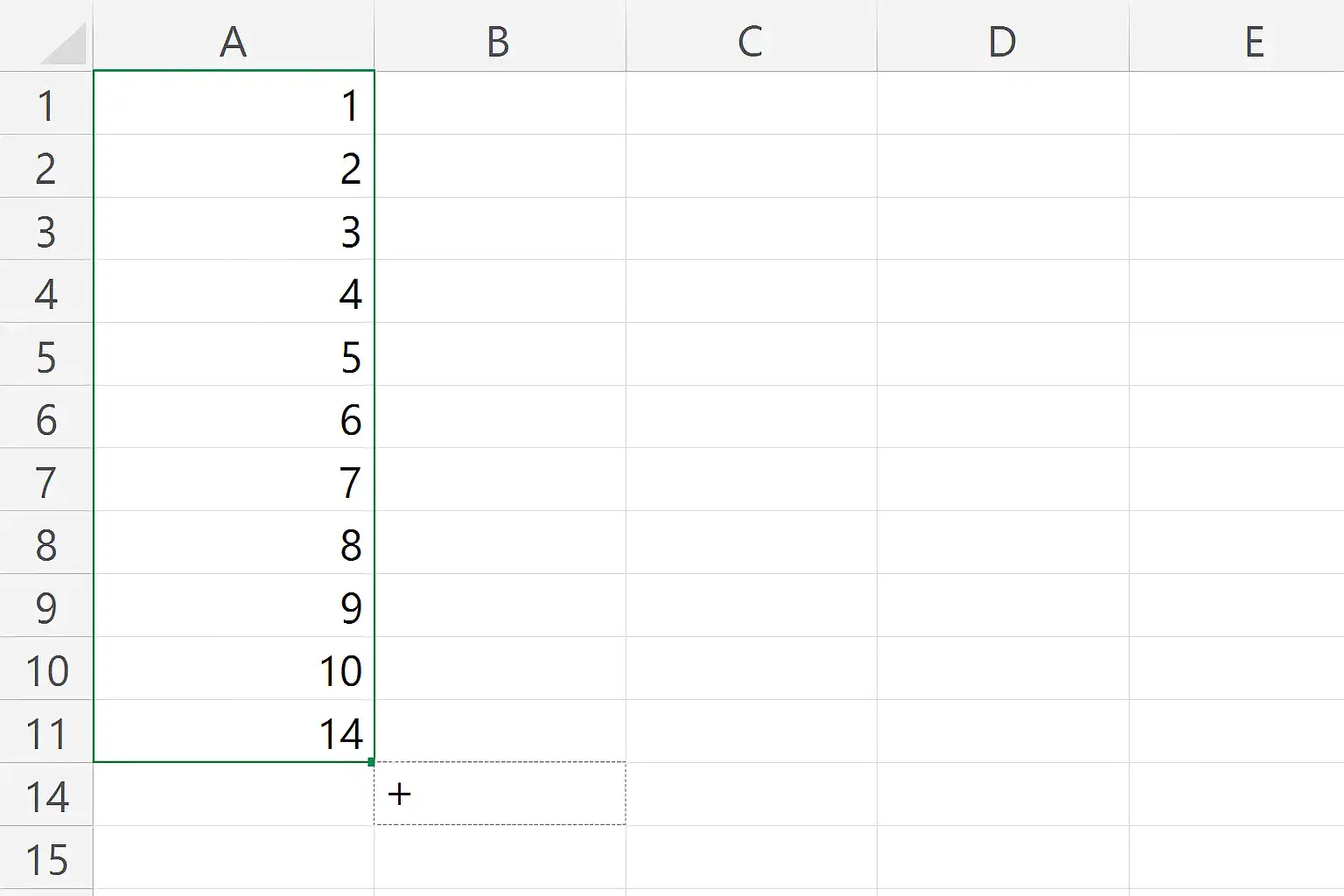Select row 1 header
This screenshot has width=1344, height=896.
click(x=45, y=105)
